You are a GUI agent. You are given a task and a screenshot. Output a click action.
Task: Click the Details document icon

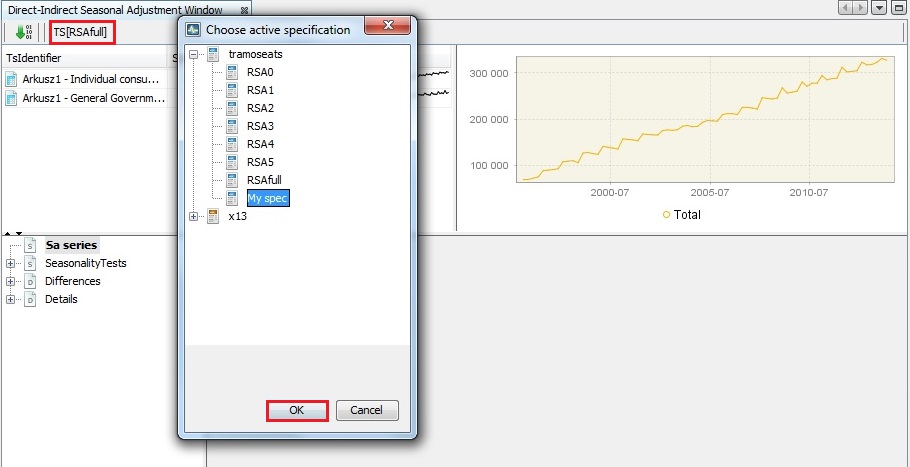pos(30,299)
